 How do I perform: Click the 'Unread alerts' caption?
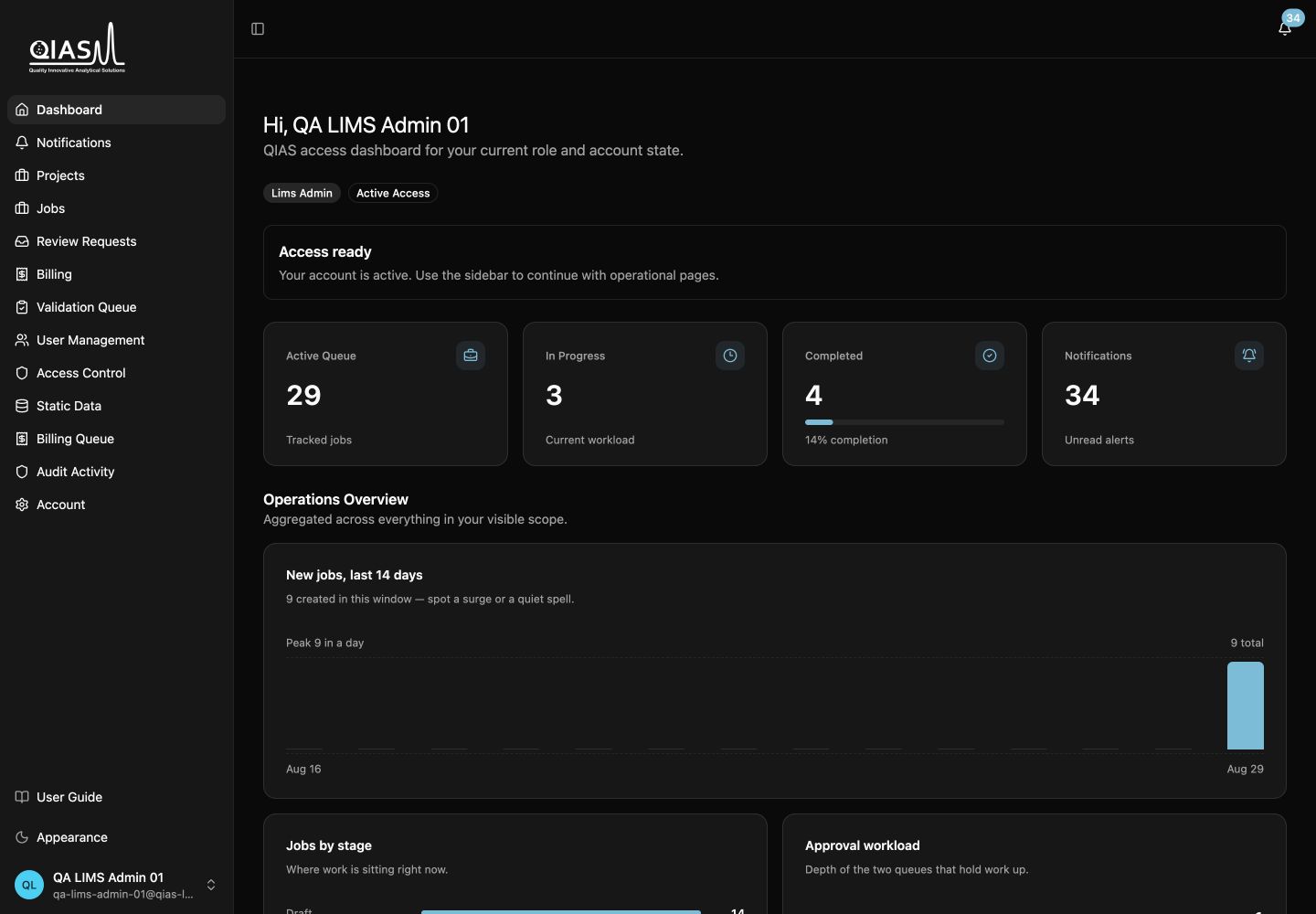[1099, 440]
